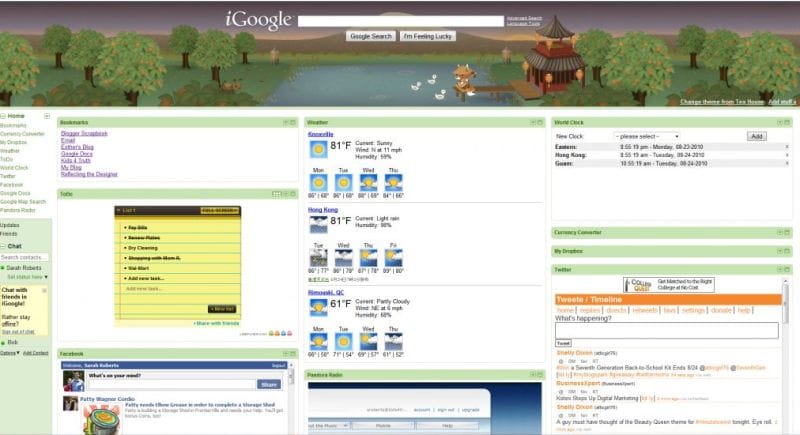Close the 'Chat with friends' promo box
Viewport: 800px width, 435px height.
[x=44, y=291]
